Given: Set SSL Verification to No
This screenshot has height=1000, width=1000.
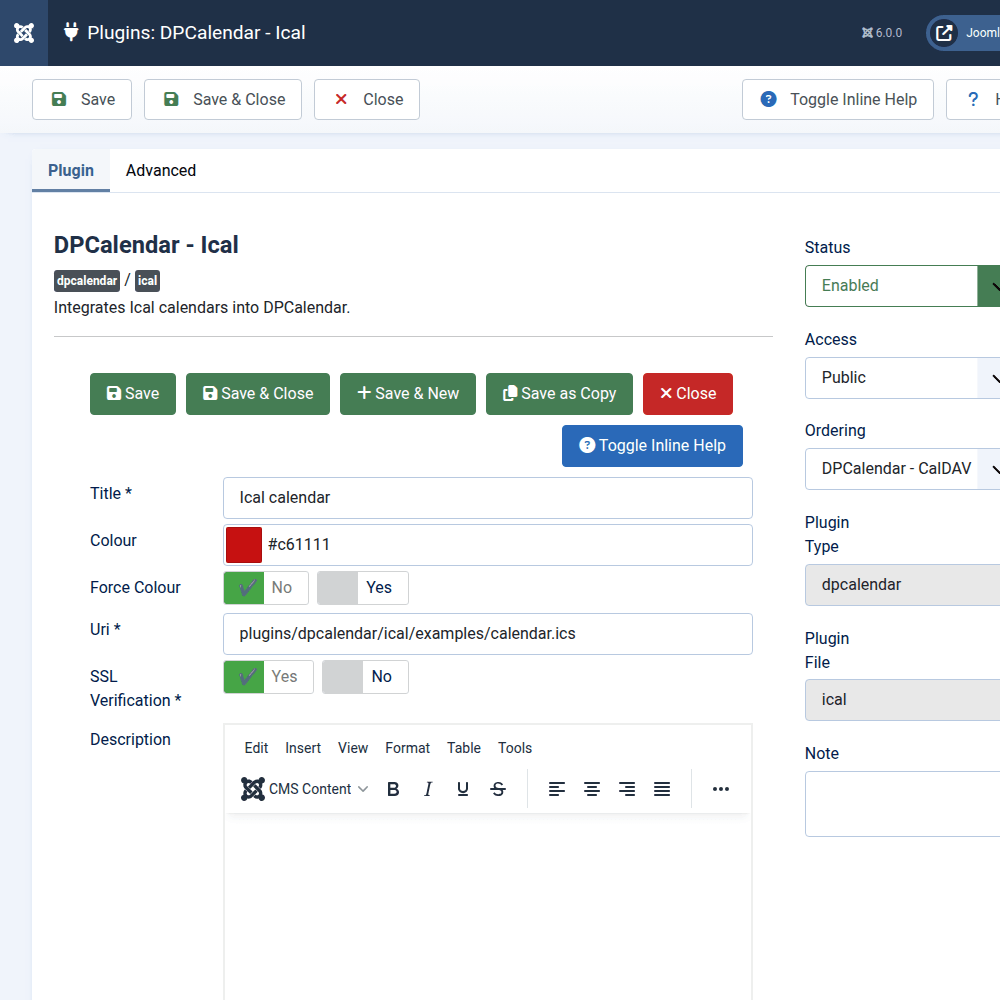Looking at the screenshot, I should coord(365,677).
